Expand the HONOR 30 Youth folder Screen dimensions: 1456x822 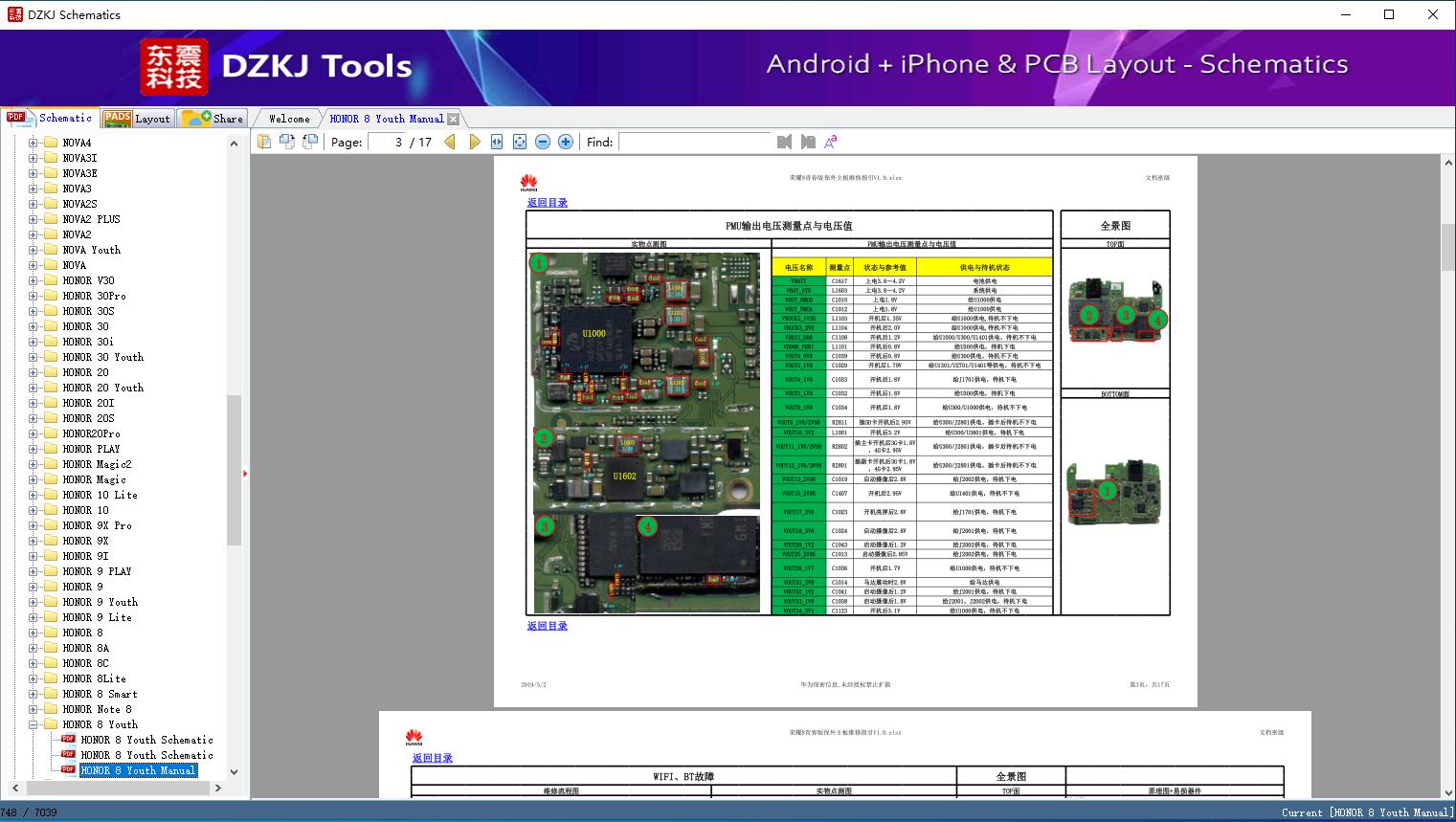[x=34, y=357]
